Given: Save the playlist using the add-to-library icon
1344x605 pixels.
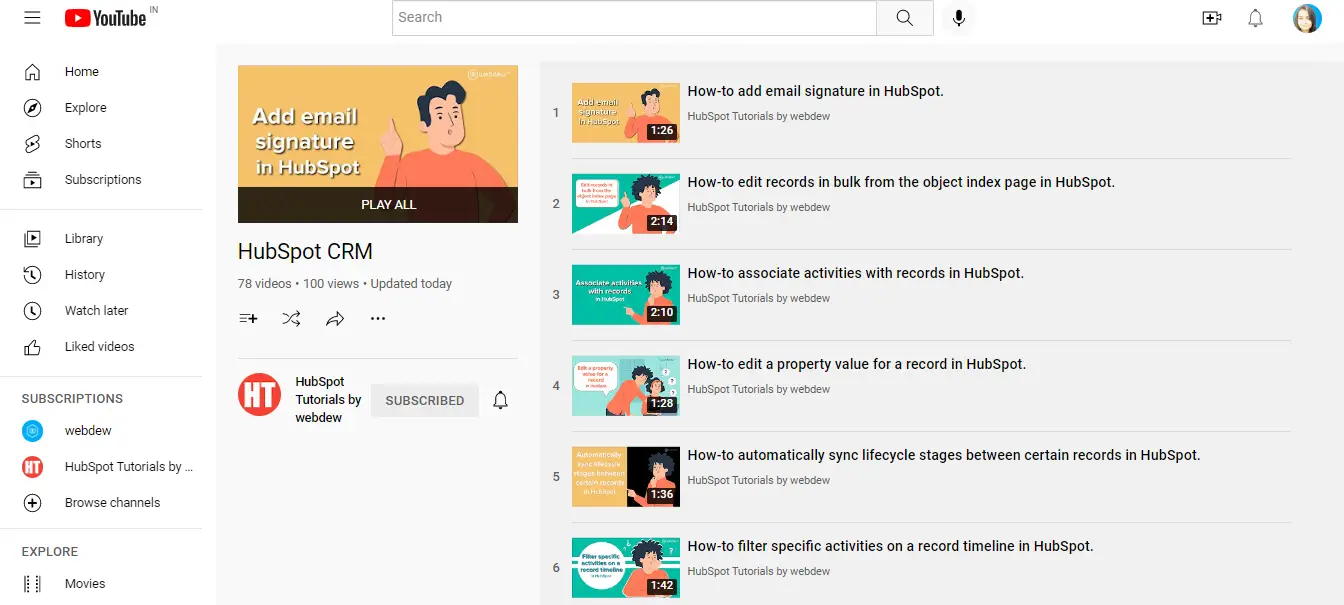Looking at the screenshot, I should point(248,318).
